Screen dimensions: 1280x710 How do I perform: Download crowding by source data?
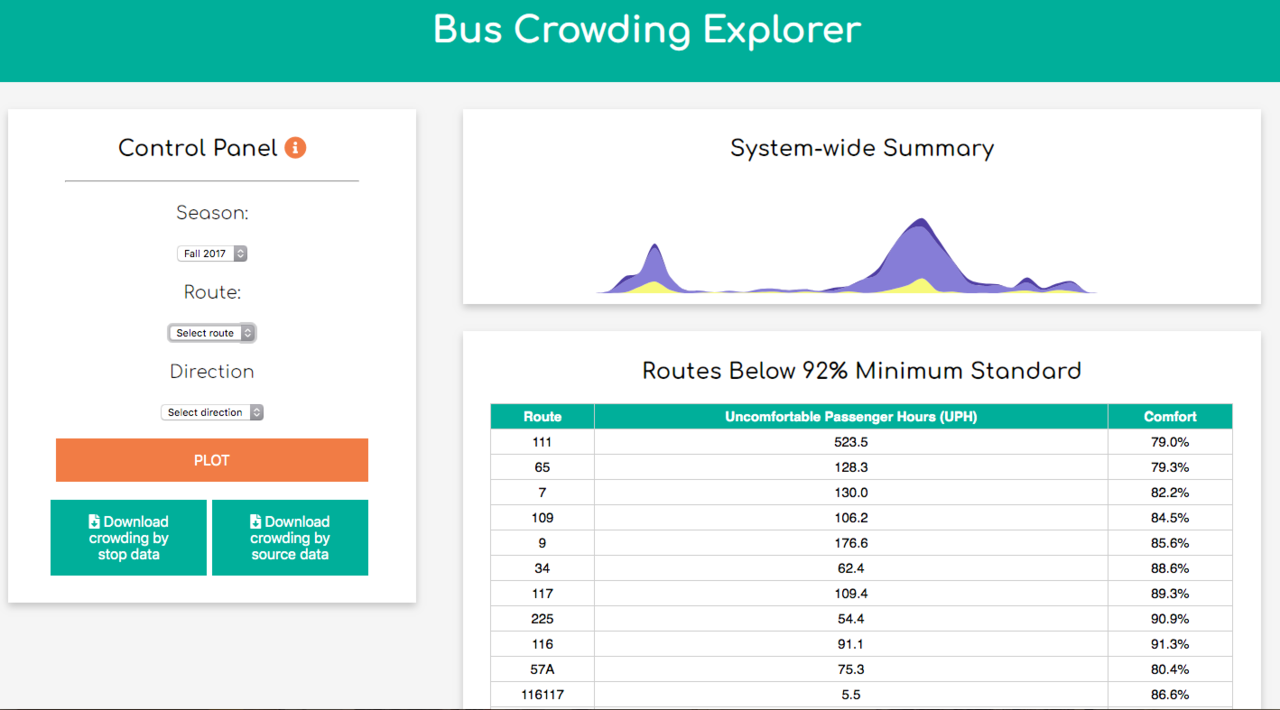coord(290,538)
